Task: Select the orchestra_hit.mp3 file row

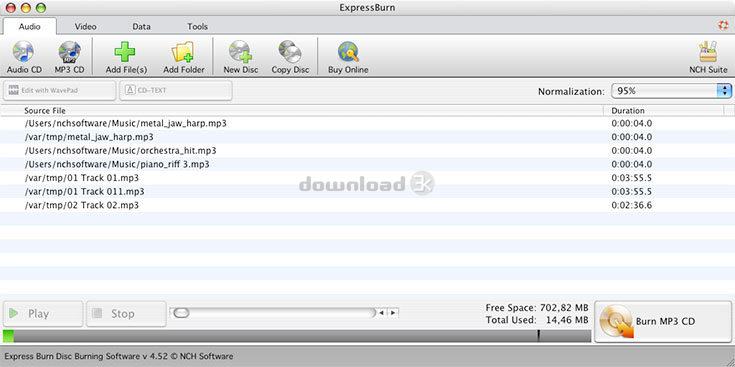Action: tap(368, 151)
